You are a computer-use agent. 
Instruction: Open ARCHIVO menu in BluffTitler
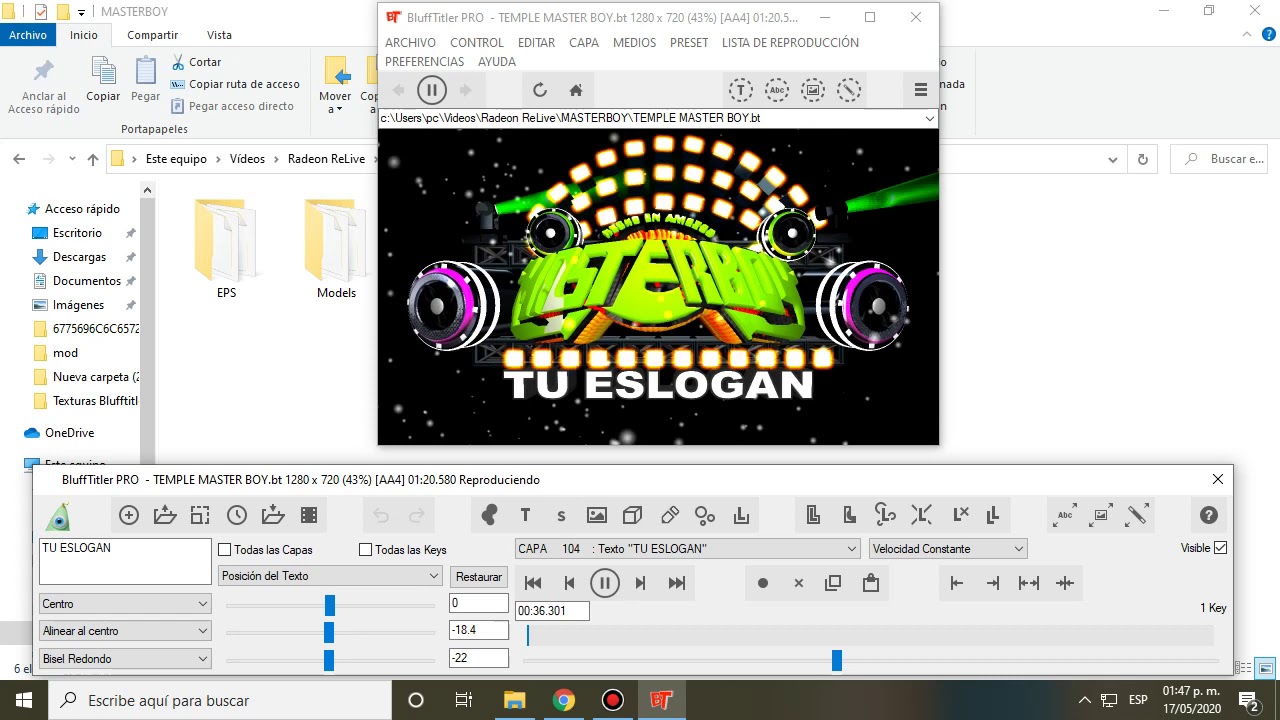pos(410,43)
